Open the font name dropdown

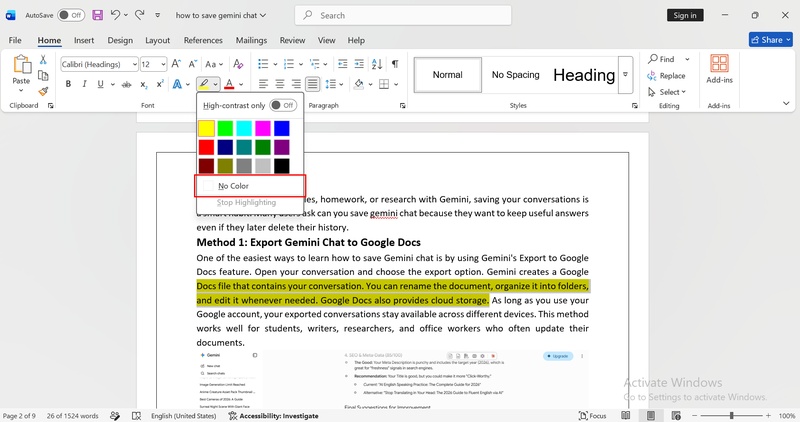[135, 64]
